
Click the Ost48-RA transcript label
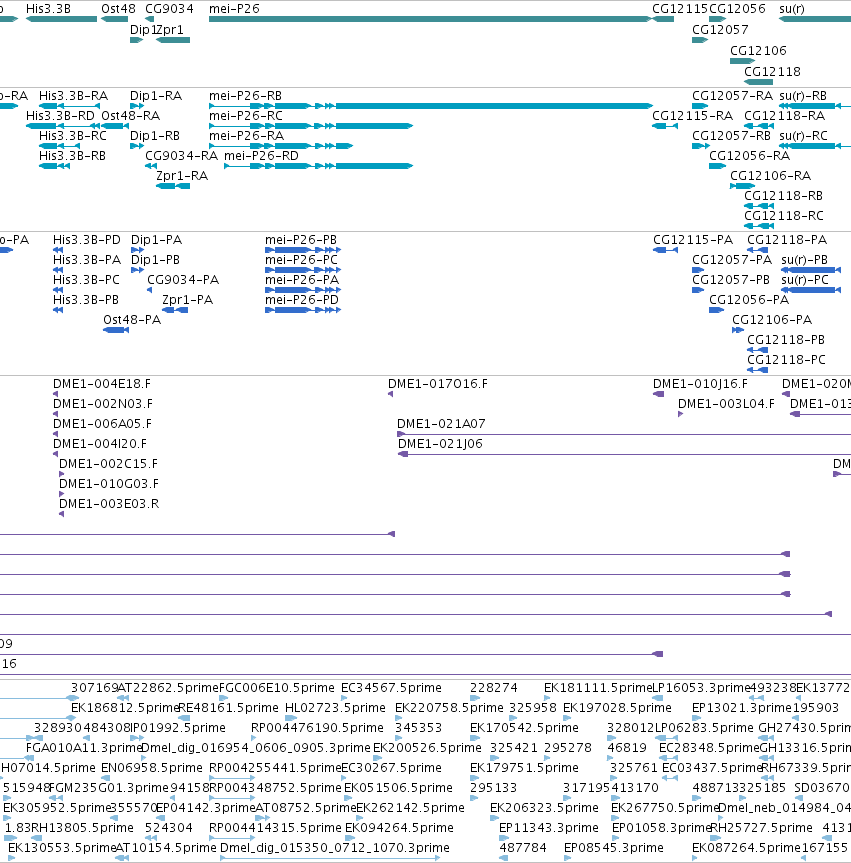[131, 116]
